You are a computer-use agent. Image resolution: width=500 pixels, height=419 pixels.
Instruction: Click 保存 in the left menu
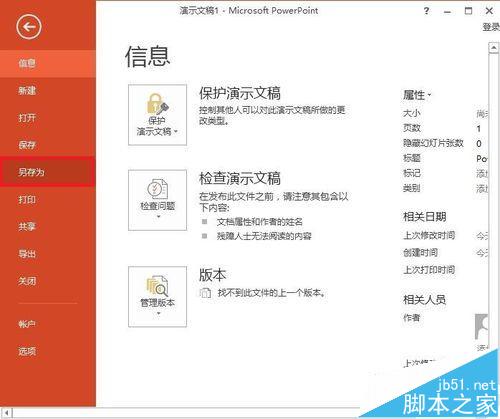tap(48, 145)
